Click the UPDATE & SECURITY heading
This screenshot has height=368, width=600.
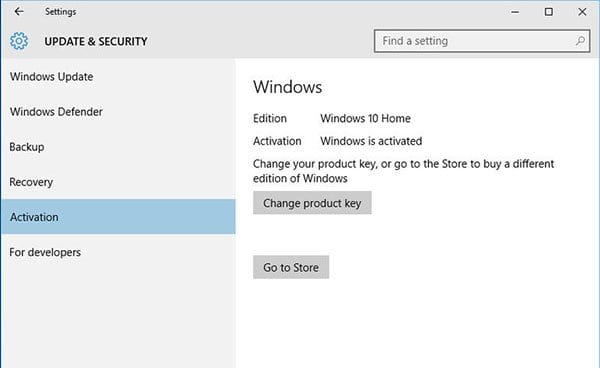(96, 41)
